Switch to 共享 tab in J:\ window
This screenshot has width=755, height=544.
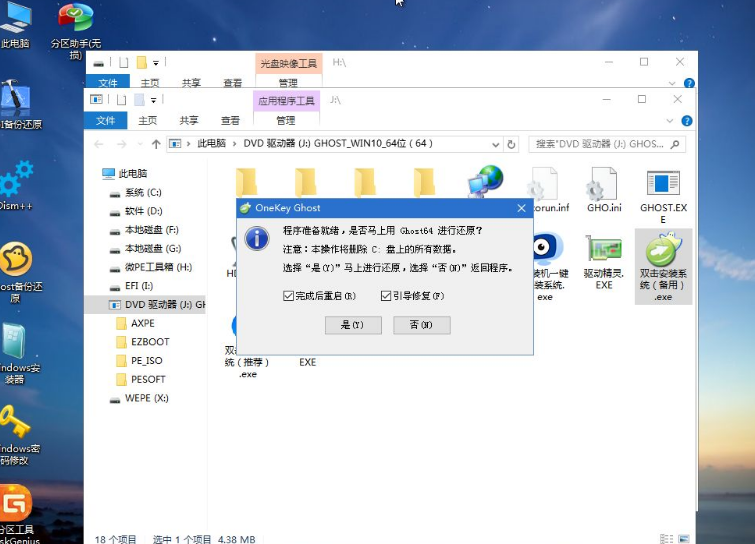[189, 120]
